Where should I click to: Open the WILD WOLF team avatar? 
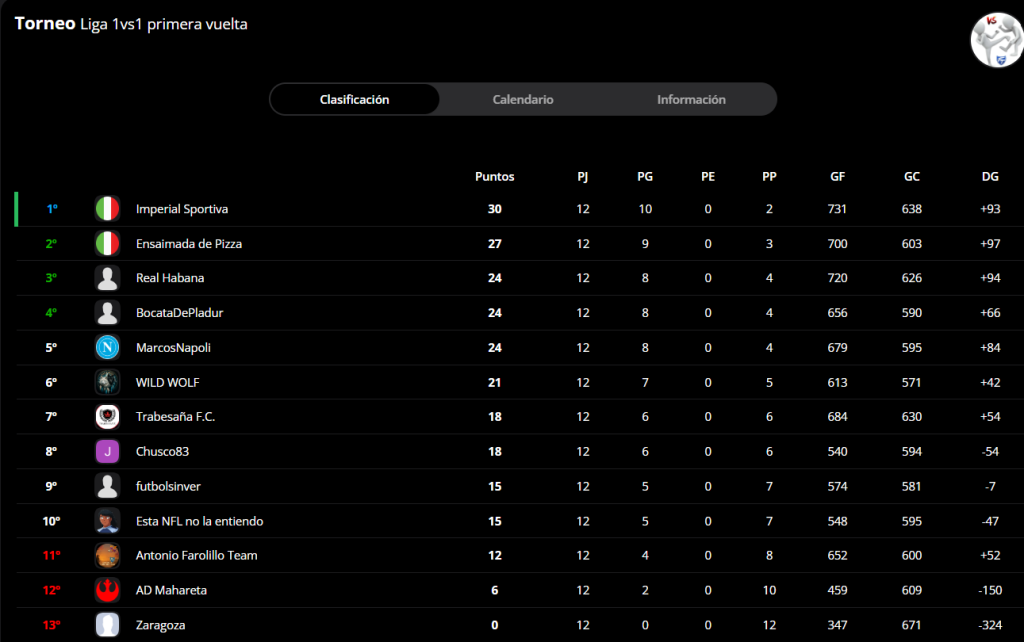click(107, 382)
